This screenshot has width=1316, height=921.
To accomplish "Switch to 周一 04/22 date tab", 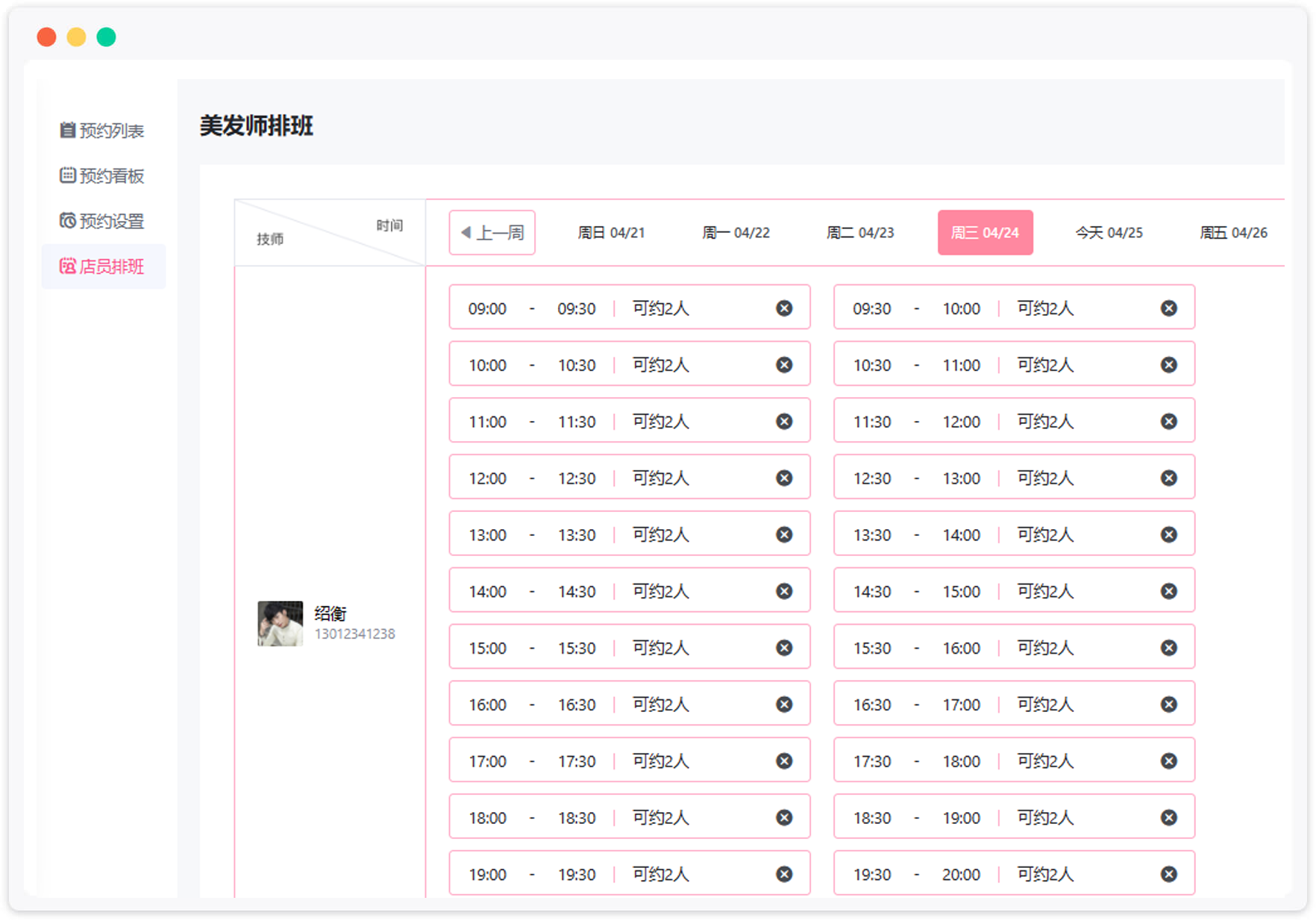I will pyautogui.click(x=736, y=233).
